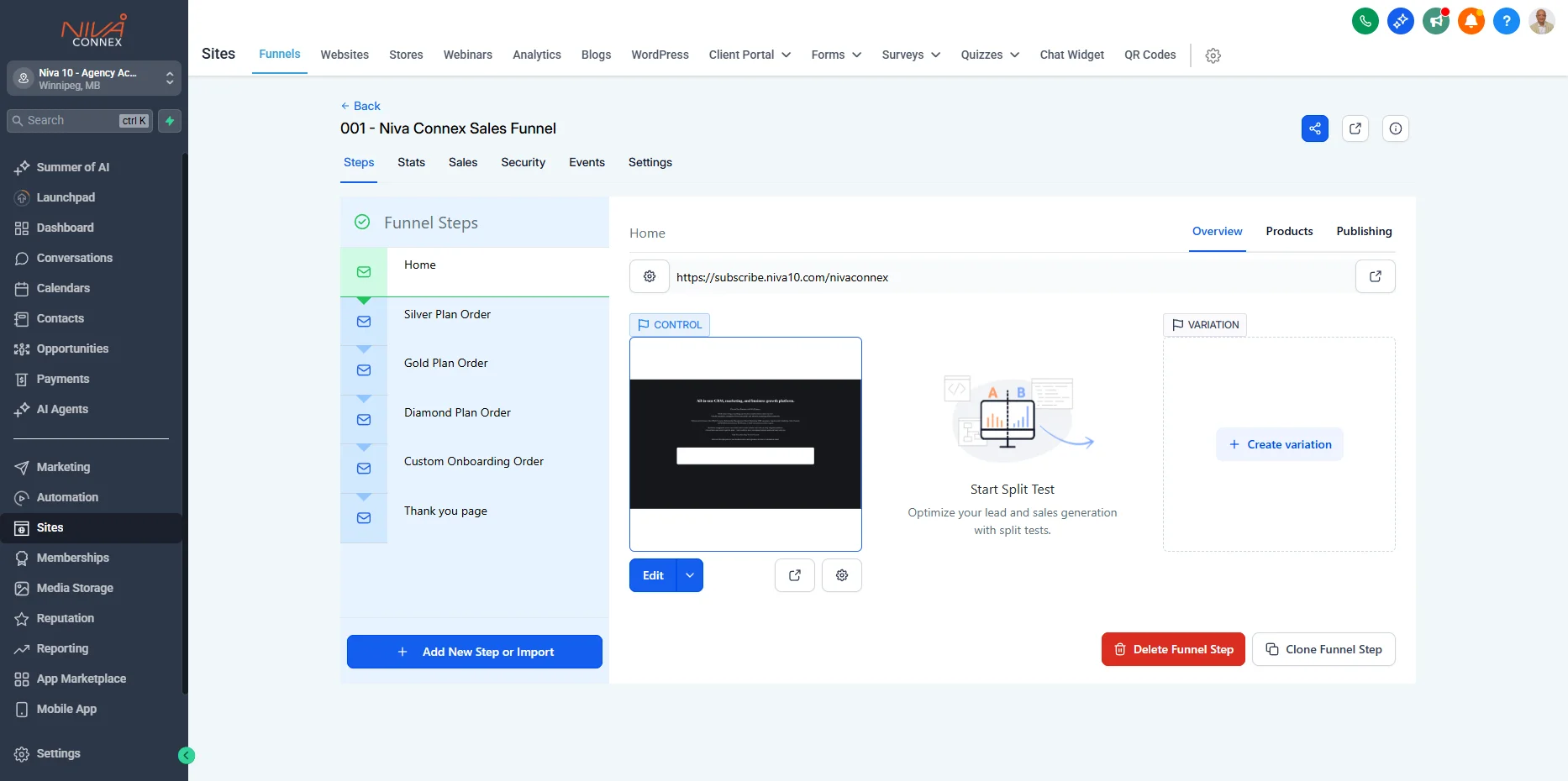The height and width of the screenshot is (781, 1568).
Task: Open Sites settings gear beside QR Codes
Action: tap(1213, 55)
